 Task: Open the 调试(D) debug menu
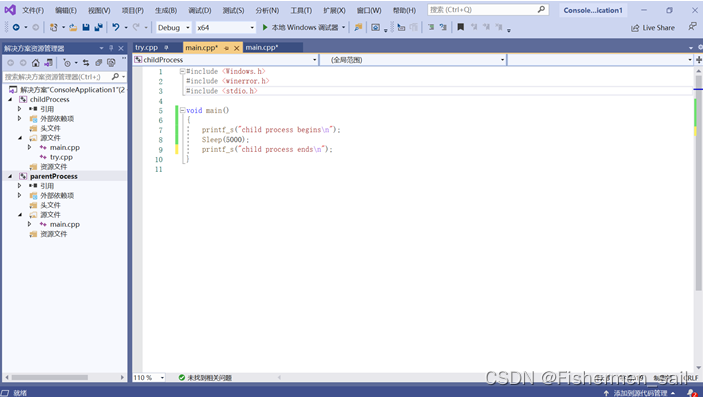click(x=200, y=10)
